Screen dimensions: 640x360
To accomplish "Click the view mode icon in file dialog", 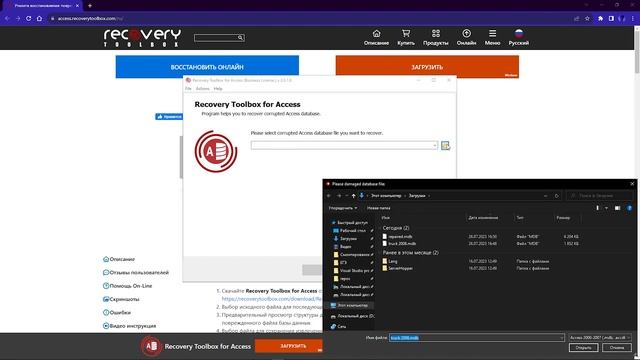I will click(598, 208).
